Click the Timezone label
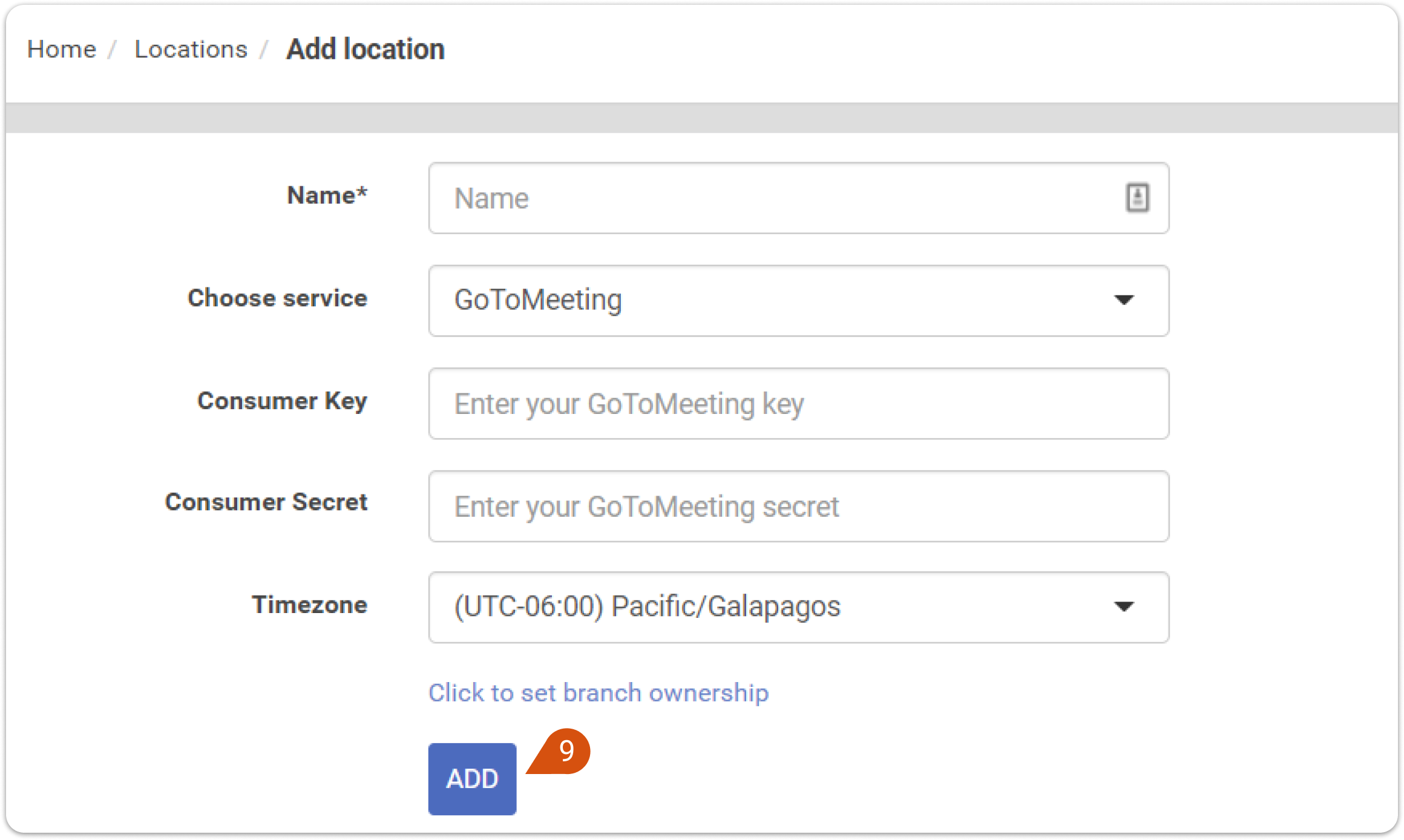This screenshot has height=840, width=1404. [309, 605]
